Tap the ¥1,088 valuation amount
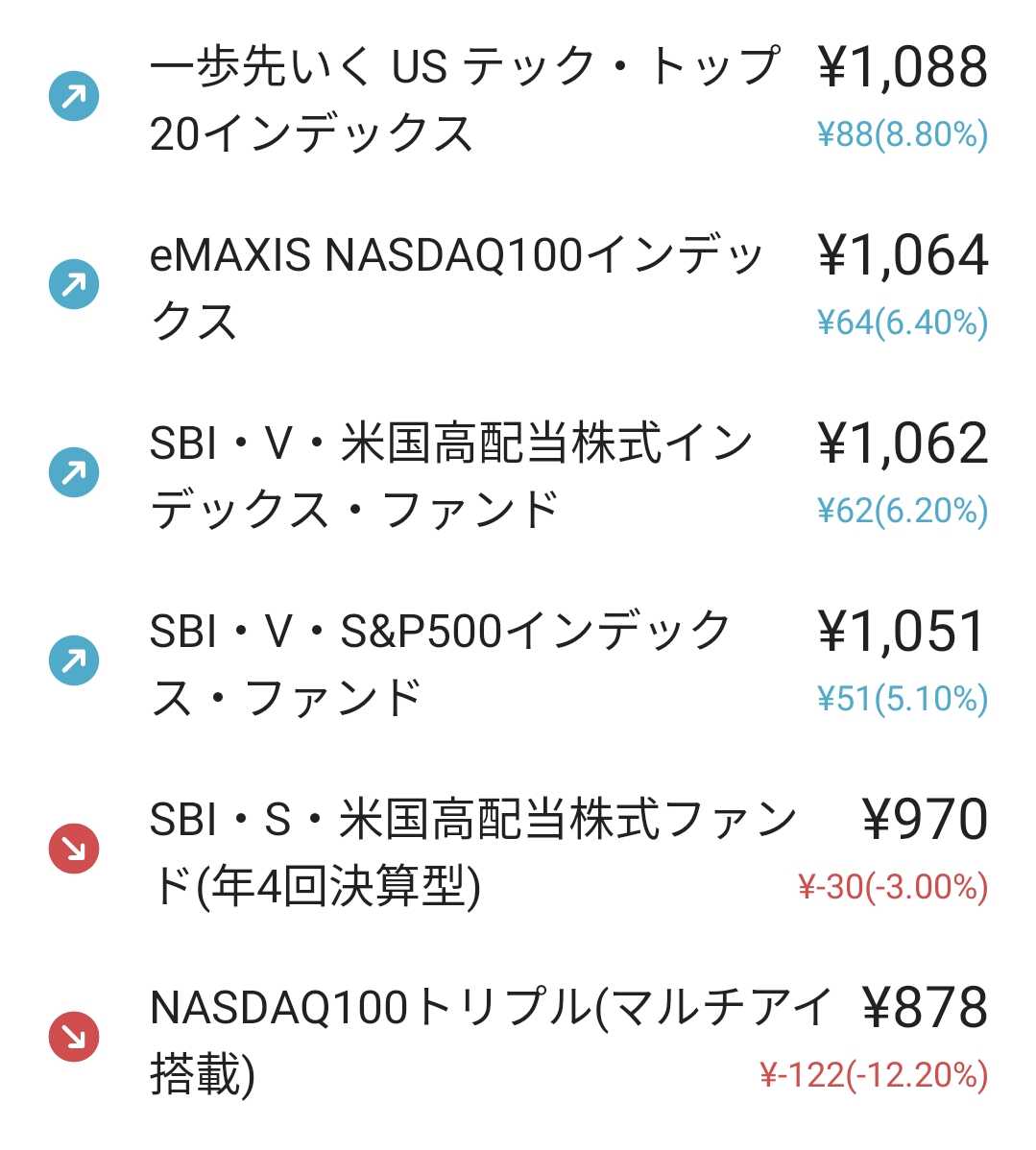 [903, 67]
